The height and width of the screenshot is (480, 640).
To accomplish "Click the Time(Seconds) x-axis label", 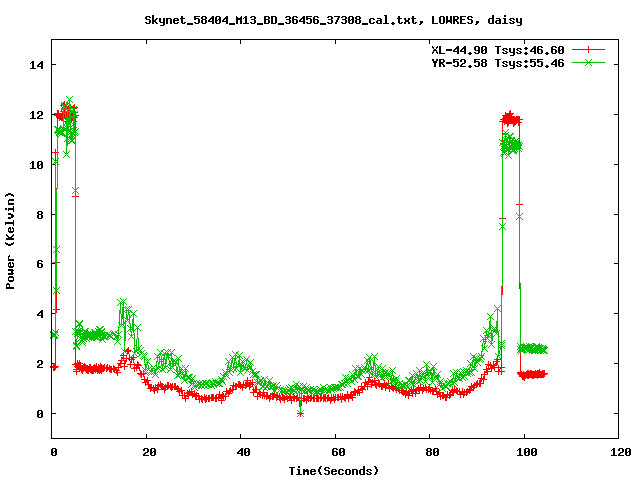I will 334,471.
